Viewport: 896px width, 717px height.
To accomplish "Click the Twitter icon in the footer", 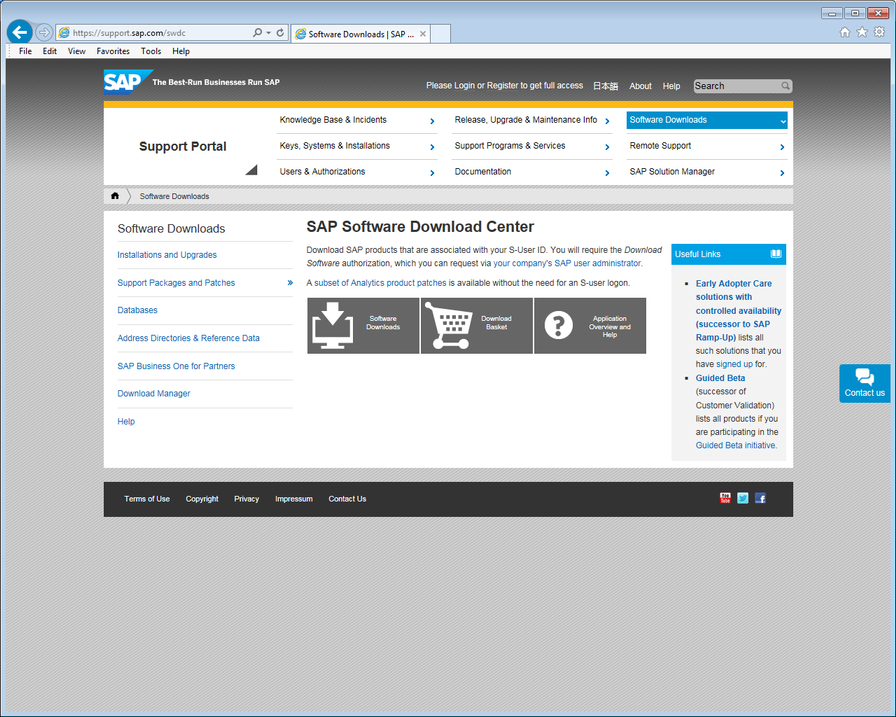I will (743, 497).
